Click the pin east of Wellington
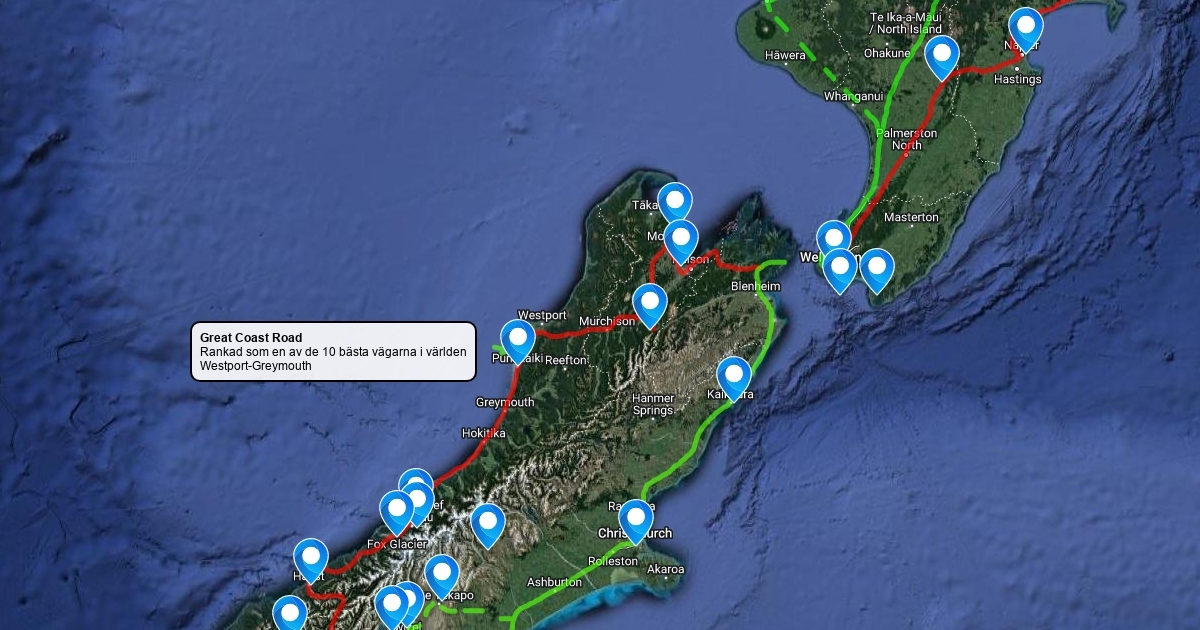The image size is (1200, 630). (x=877, y=269)
